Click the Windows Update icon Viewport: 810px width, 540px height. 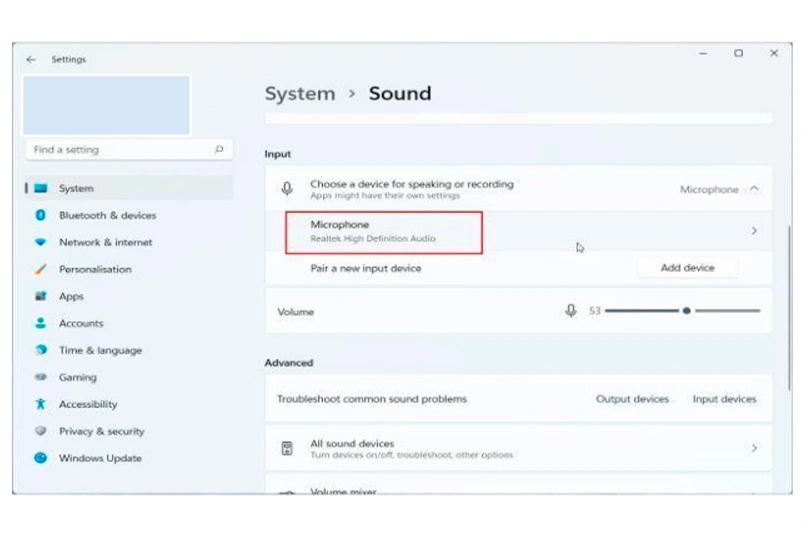[40, 457]
